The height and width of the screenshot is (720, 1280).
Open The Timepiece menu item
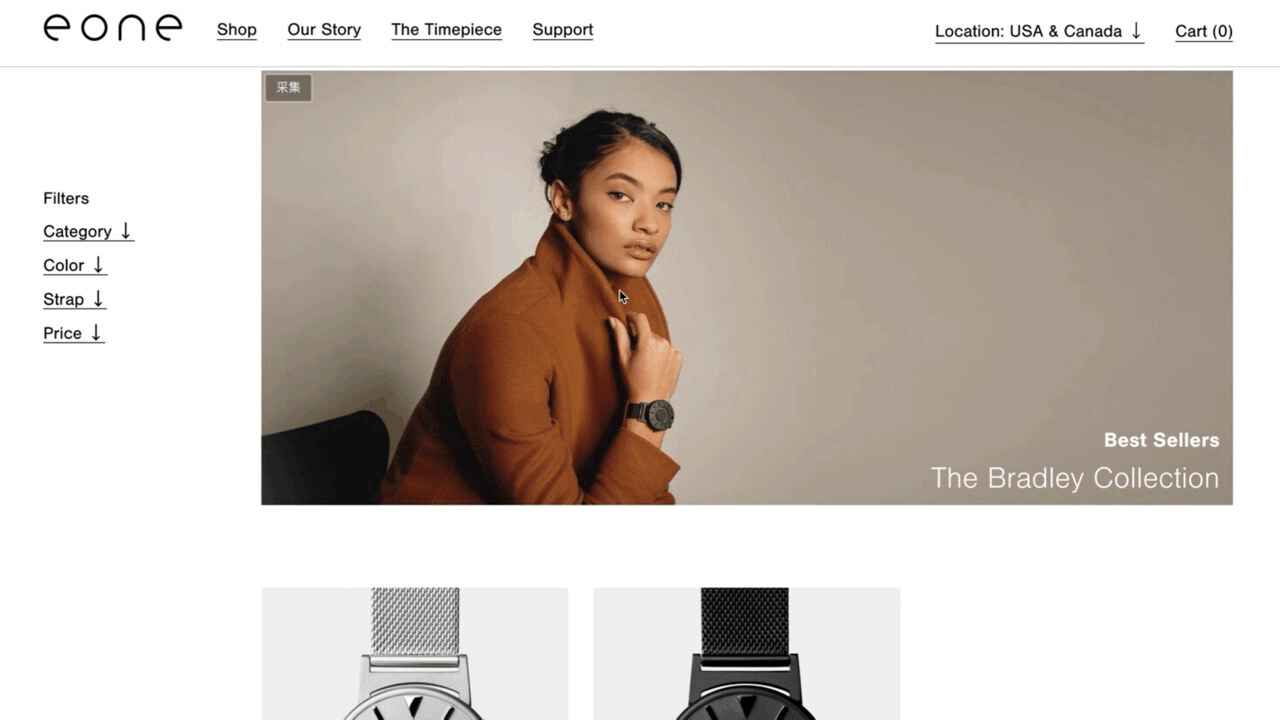click(446, 30)
